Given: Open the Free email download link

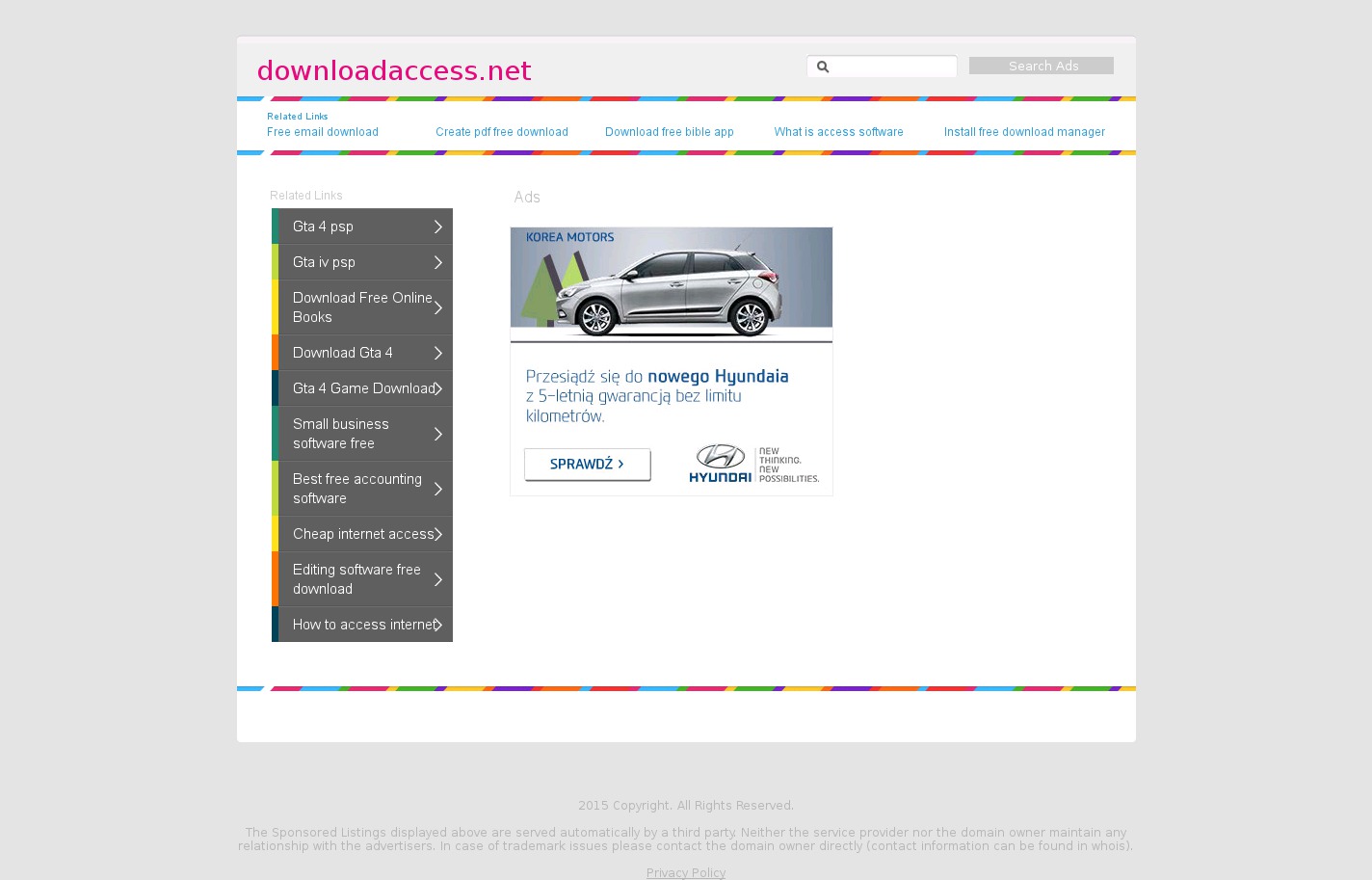Looking at the screenshot, I should coord(322,132).
